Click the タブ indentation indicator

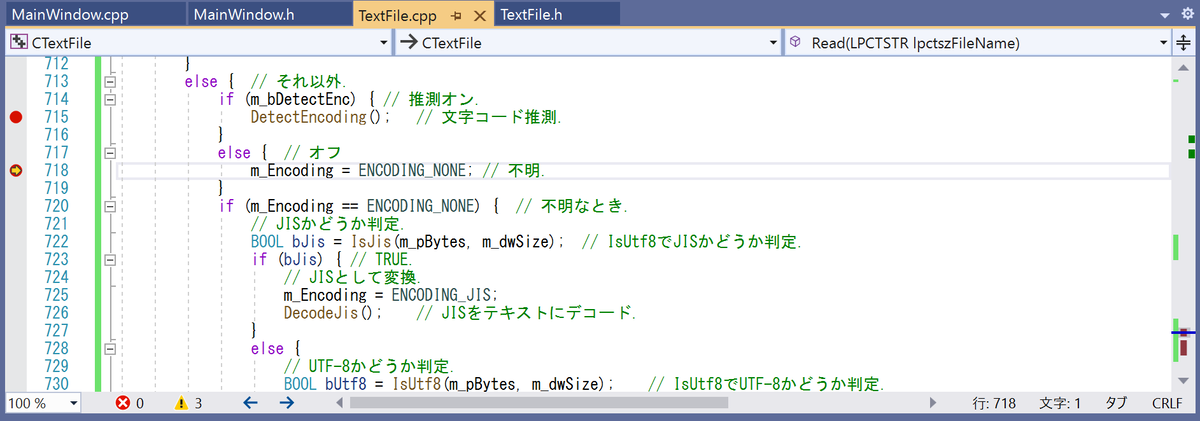[1115, 403]
